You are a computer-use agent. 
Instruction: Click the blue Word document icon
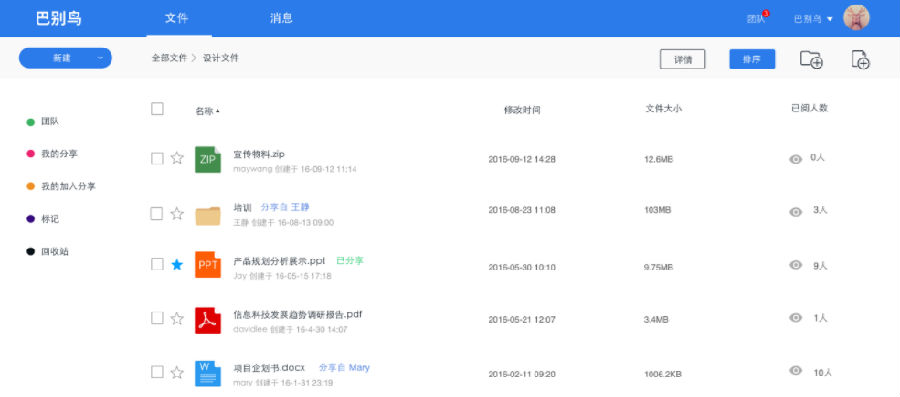[x=208, y=373]
